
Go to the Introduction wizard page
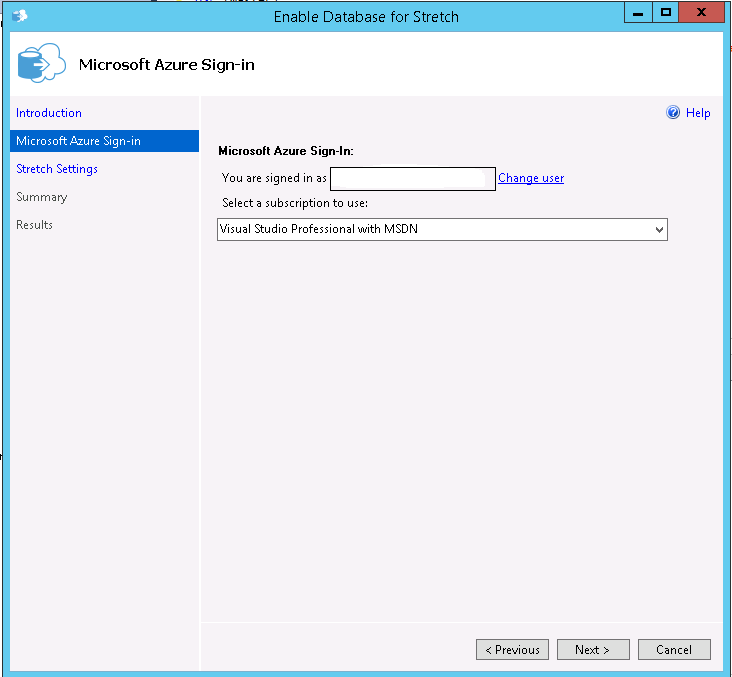(x=49, y=113)
